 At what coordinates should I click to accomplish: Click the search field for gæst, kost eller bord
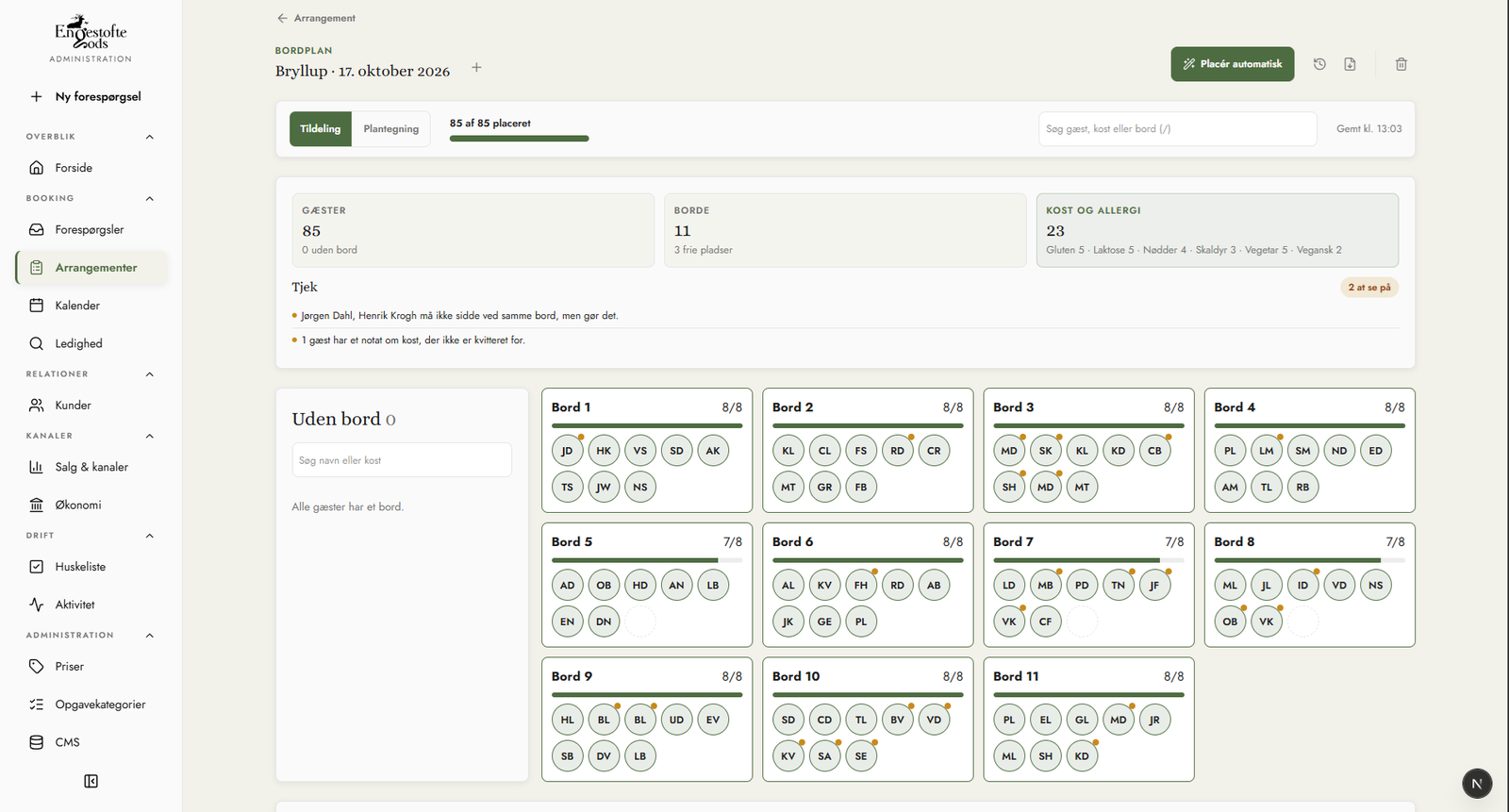[x=1178, y=129]
